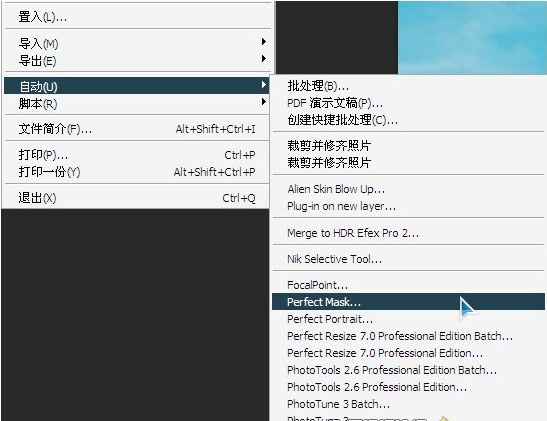The image size is (547, 421).
Task: Expand the arrow next to 导出(E)
Action: click(264, 58)
